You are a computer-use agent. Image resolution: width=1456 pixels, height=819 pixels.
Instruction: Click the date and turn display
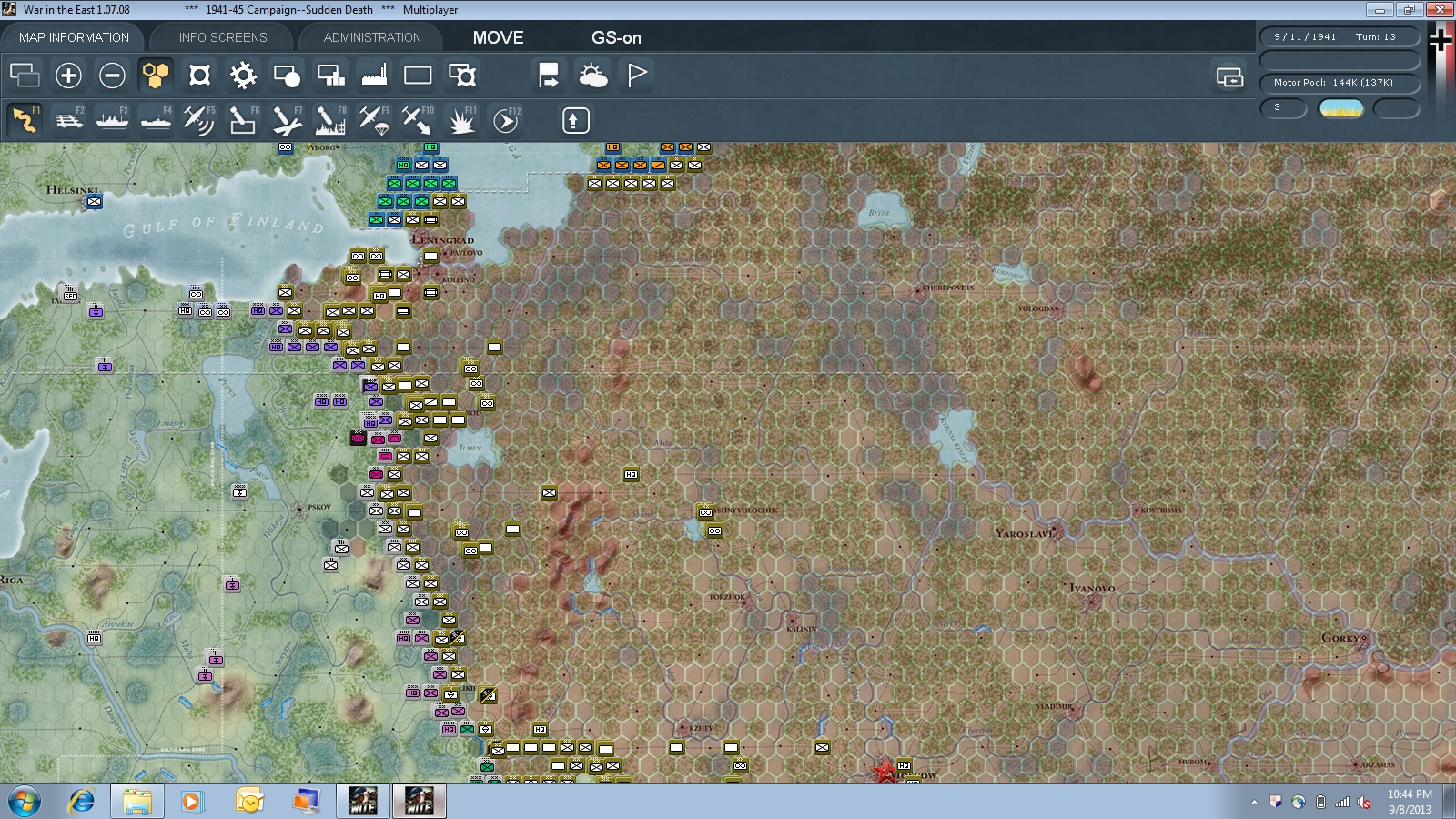tap(1340, 37)
